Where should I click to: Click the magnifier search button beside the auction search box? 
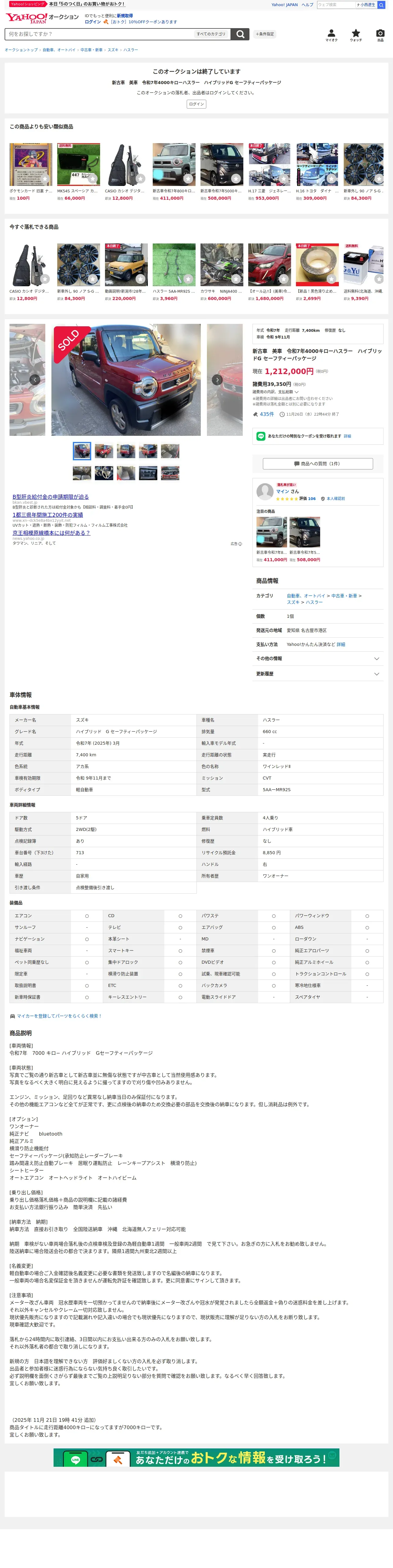(240, 34)
